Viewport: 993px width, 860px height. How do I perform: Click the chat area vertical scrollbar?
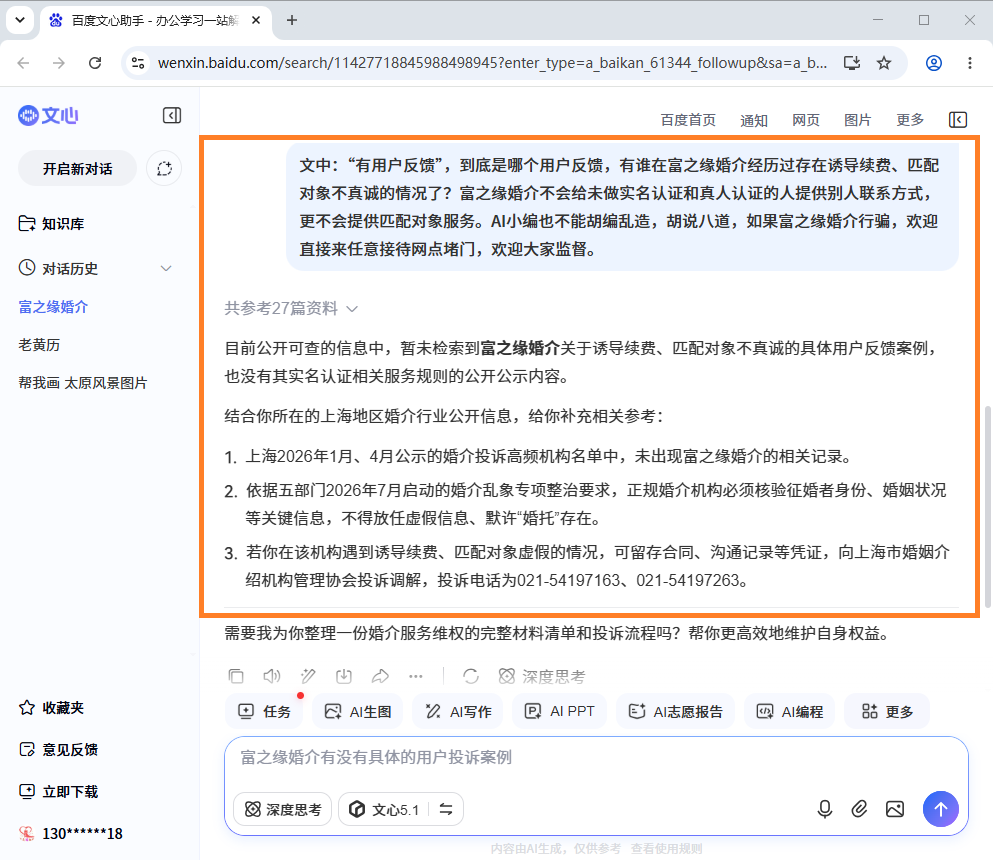[988, 507]
